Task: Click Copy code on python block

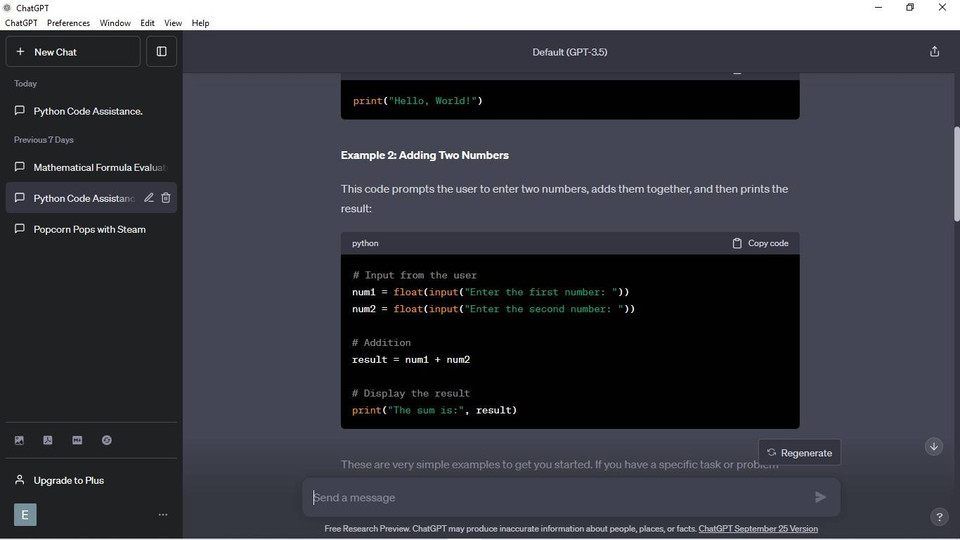Action: [x=760, y=243]
